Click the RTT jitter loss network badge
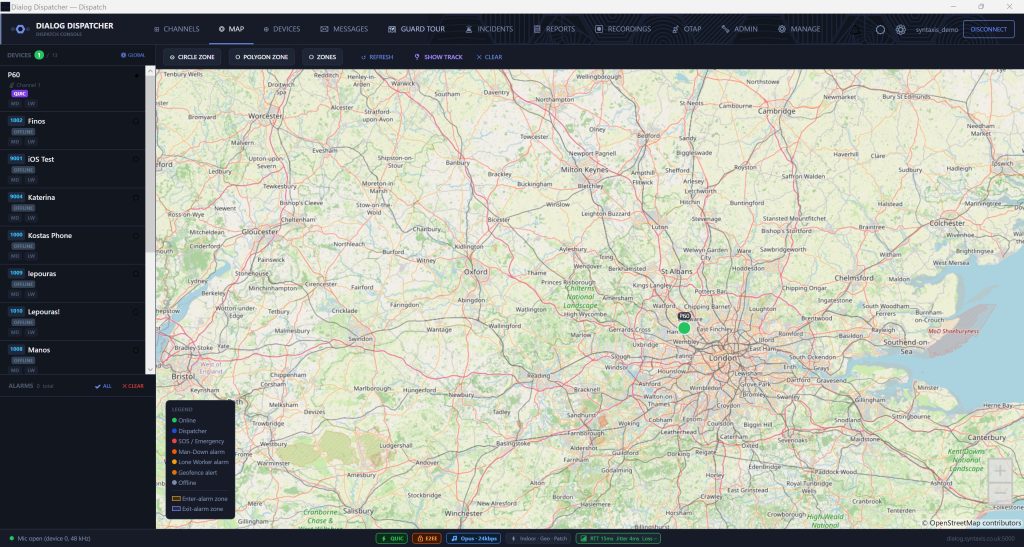 (x=618, y=539)
